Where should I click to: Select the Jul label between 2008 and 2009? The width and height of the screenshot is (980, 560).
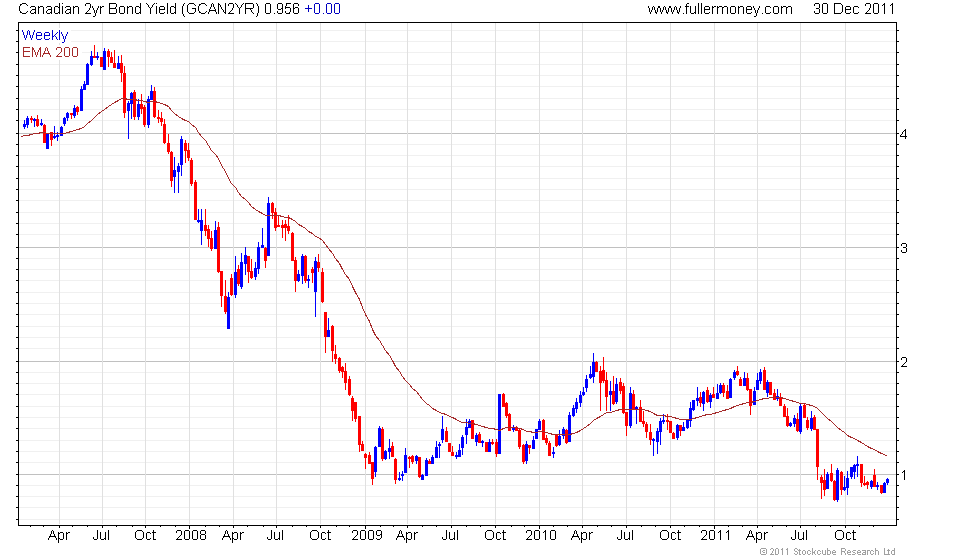[x=275, y=535]
